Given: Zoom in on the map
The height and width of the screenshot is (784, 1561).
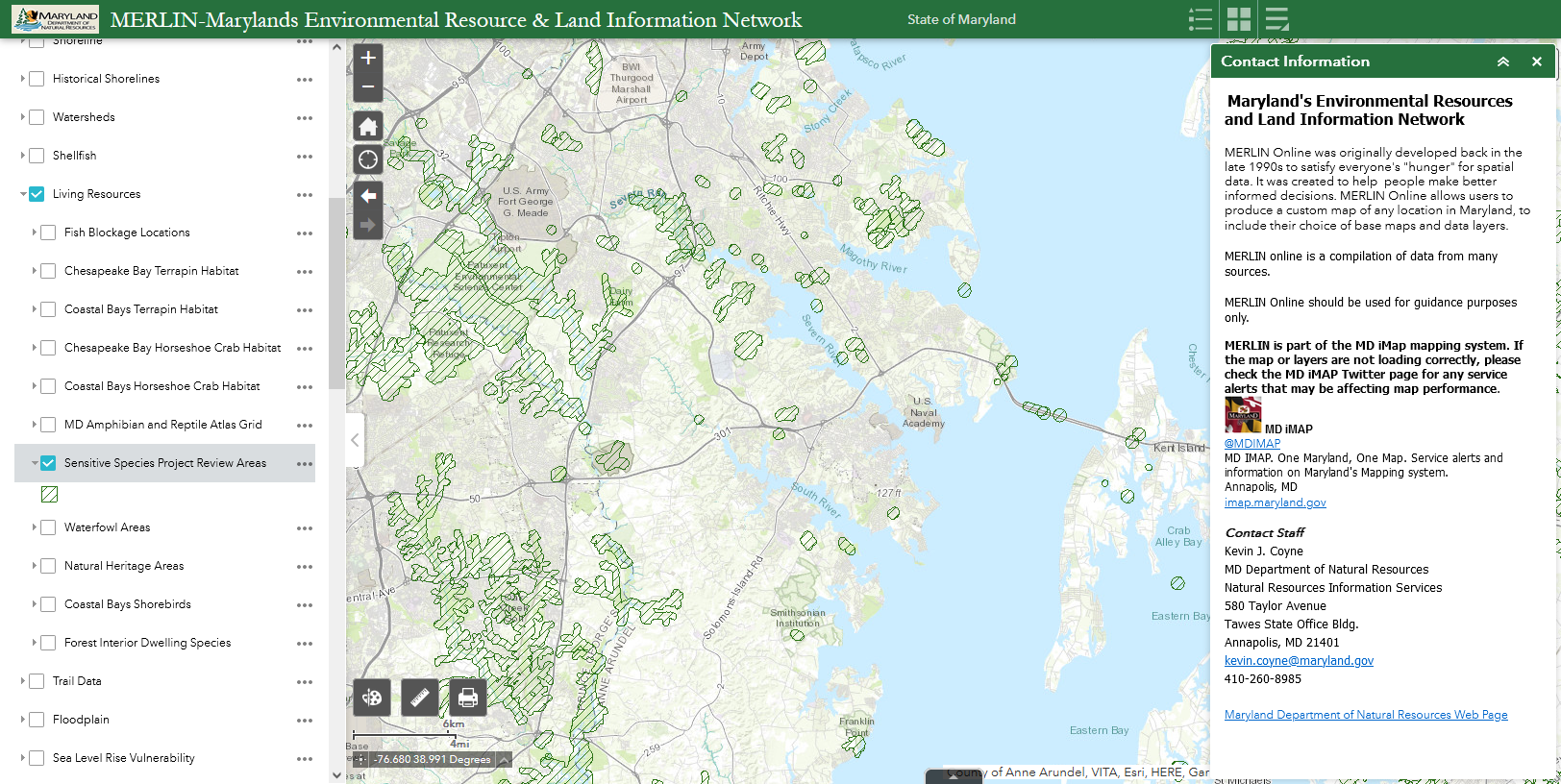Looking at the screenshot, I should point(368,59).
